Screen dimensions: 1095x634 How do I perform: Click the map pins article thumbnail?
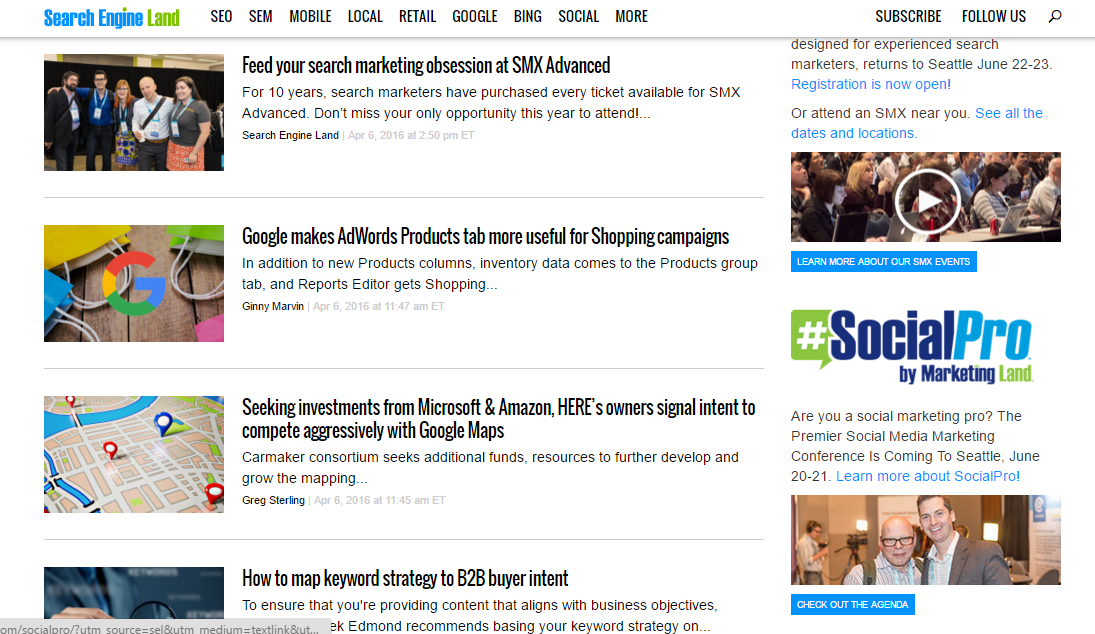tap(134, 454)
